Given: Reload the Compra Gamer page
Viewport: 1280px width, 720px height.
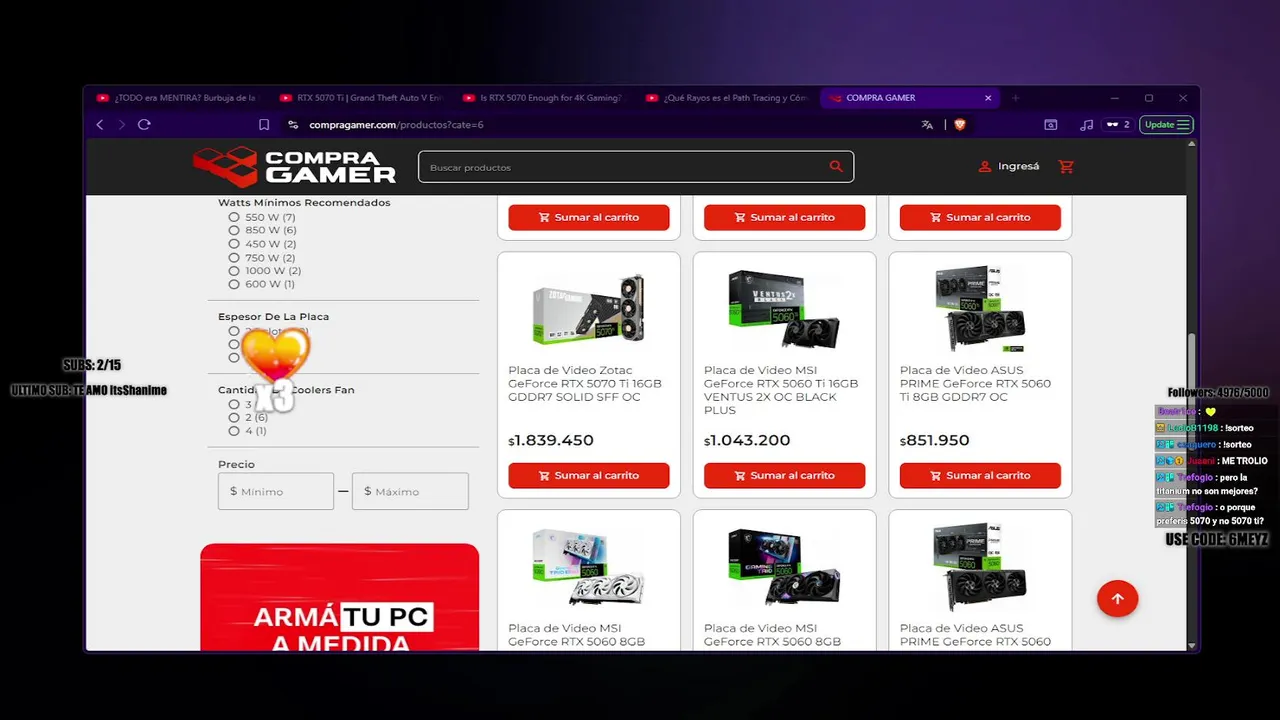Looking at the screenshot, I should 144,125.
